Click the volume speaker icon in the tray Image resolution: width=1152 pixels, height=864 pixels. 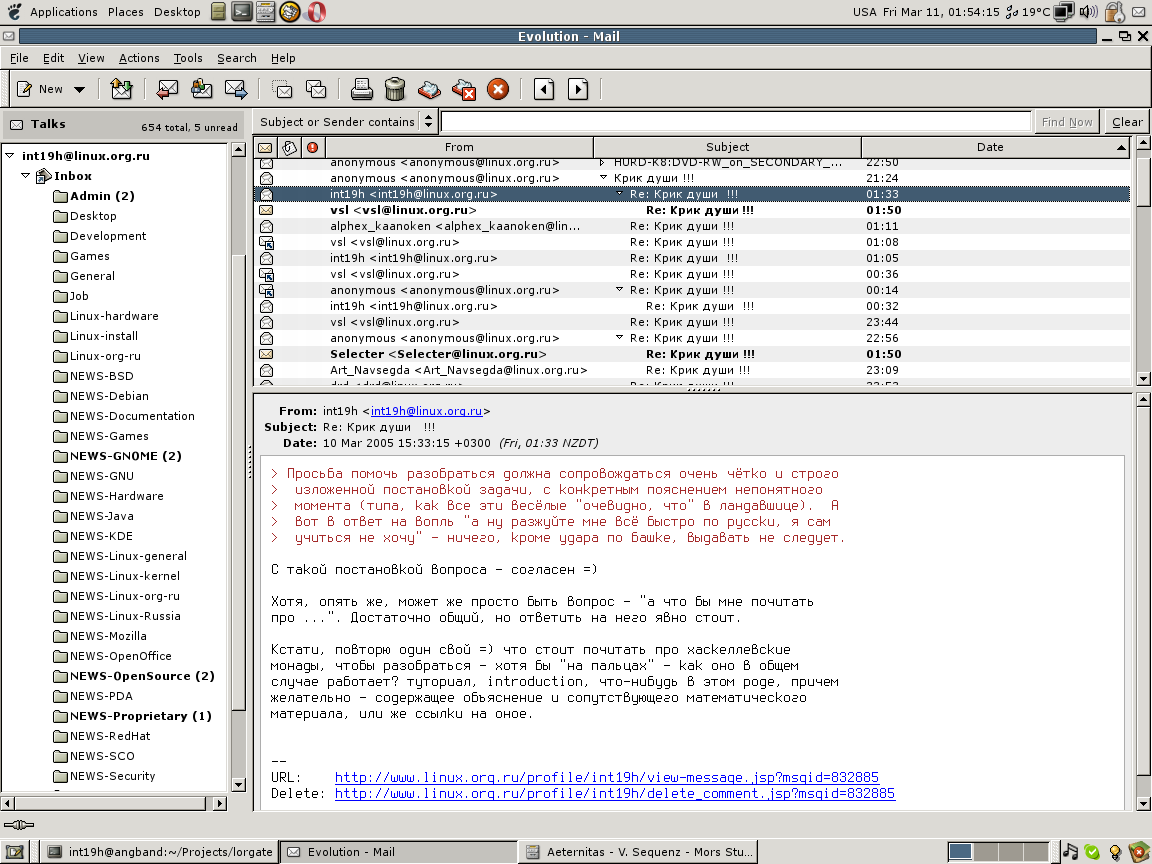(x=1088, y=12)
